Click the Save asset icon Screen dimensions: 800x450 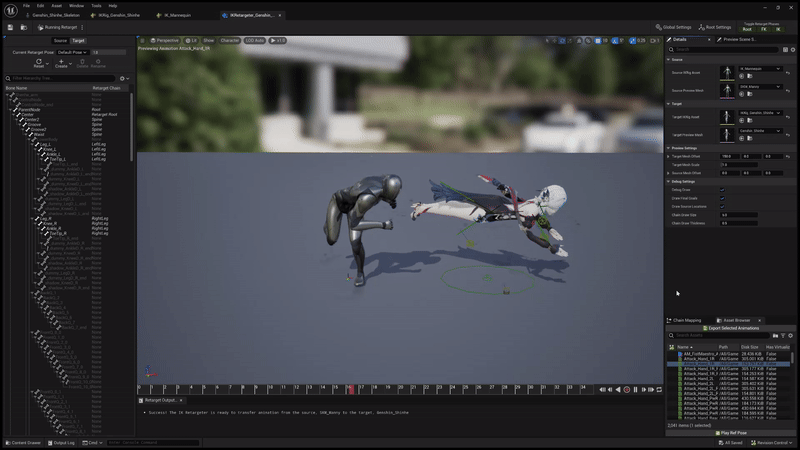click(10, 28)
